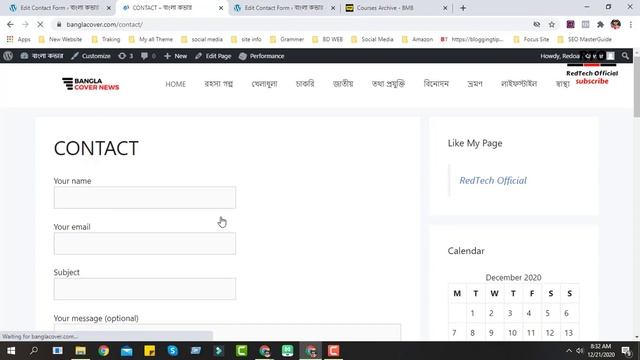Open Customize in the admin bar
This screenshot has height=360, width=640.
91,56
